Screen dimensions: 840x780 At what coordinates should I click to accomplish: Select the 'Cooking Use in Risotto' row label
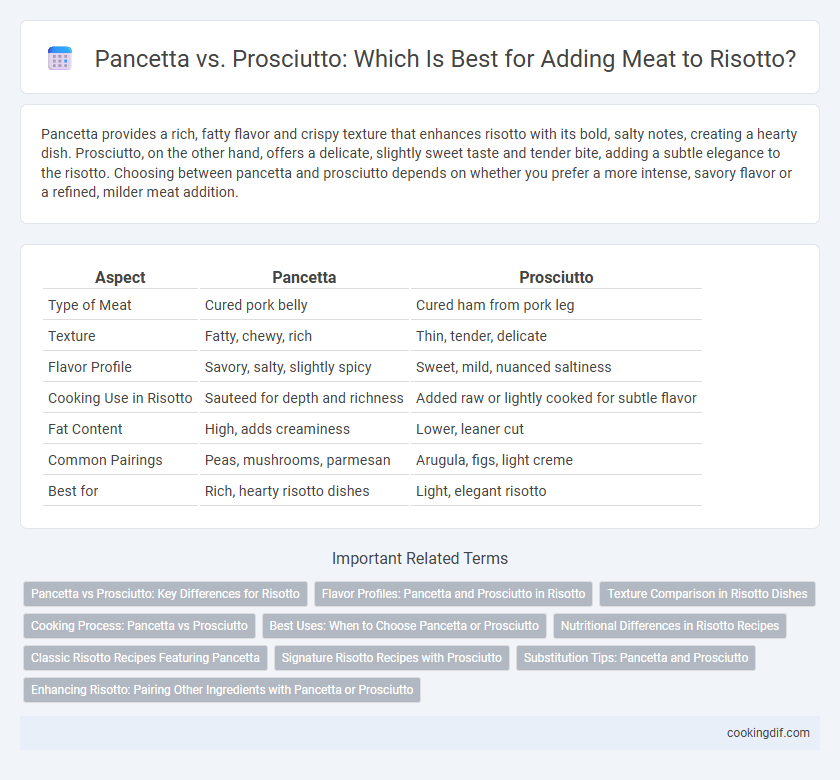(120, 398)
